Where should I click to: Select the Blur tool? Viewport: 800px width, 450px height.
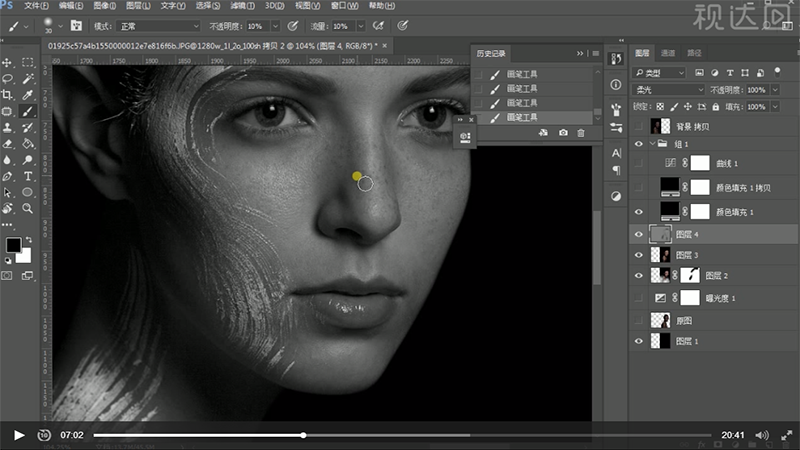(x=7, y=160)
